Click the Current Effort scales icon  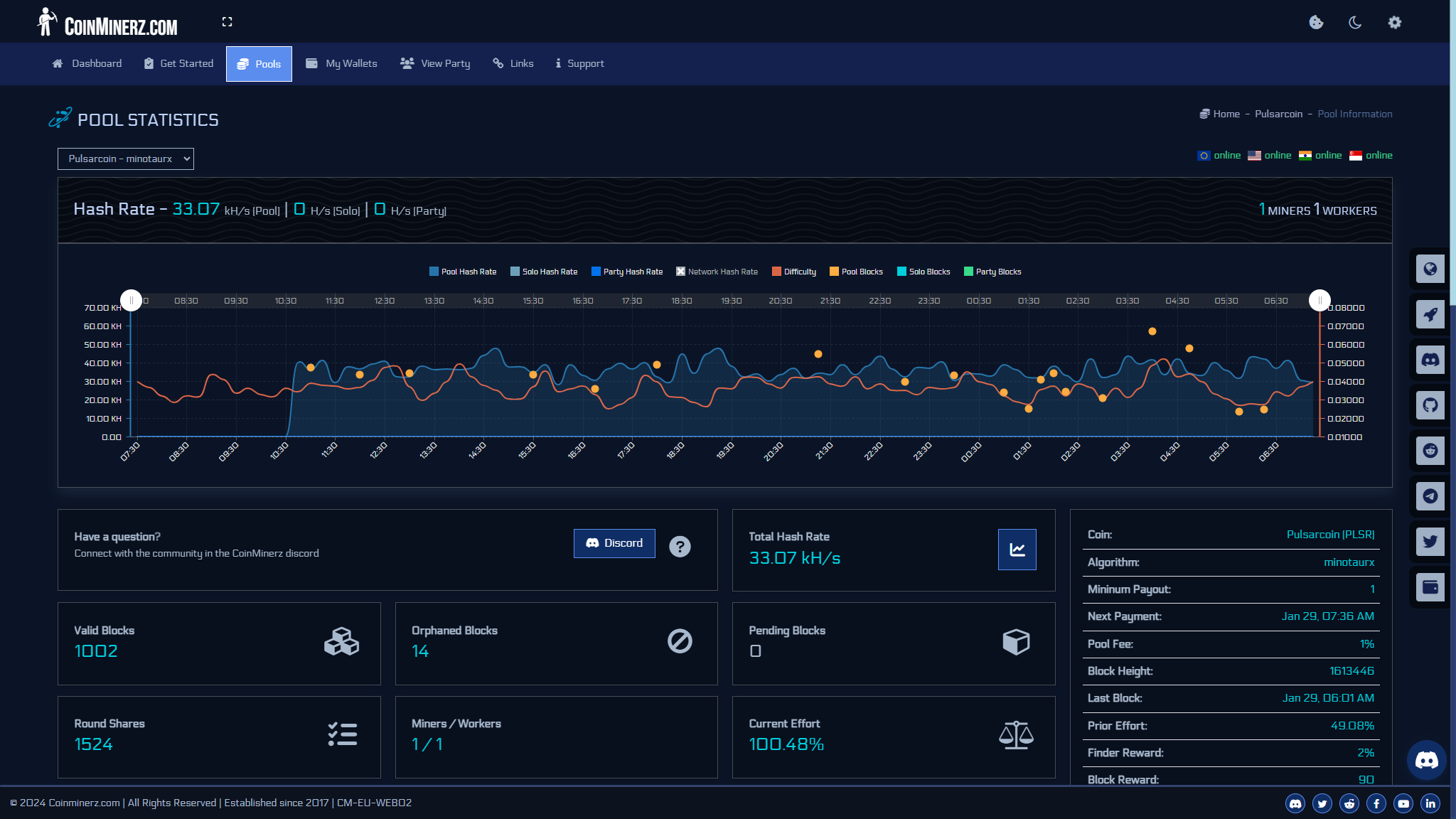click(x=1016, y=735)
